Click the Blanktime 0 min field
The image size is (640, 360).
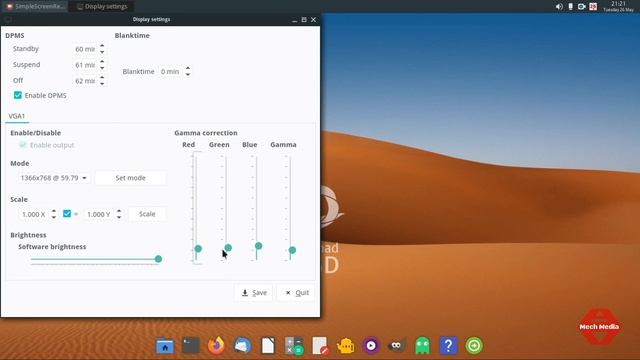[x=170, y=71]
